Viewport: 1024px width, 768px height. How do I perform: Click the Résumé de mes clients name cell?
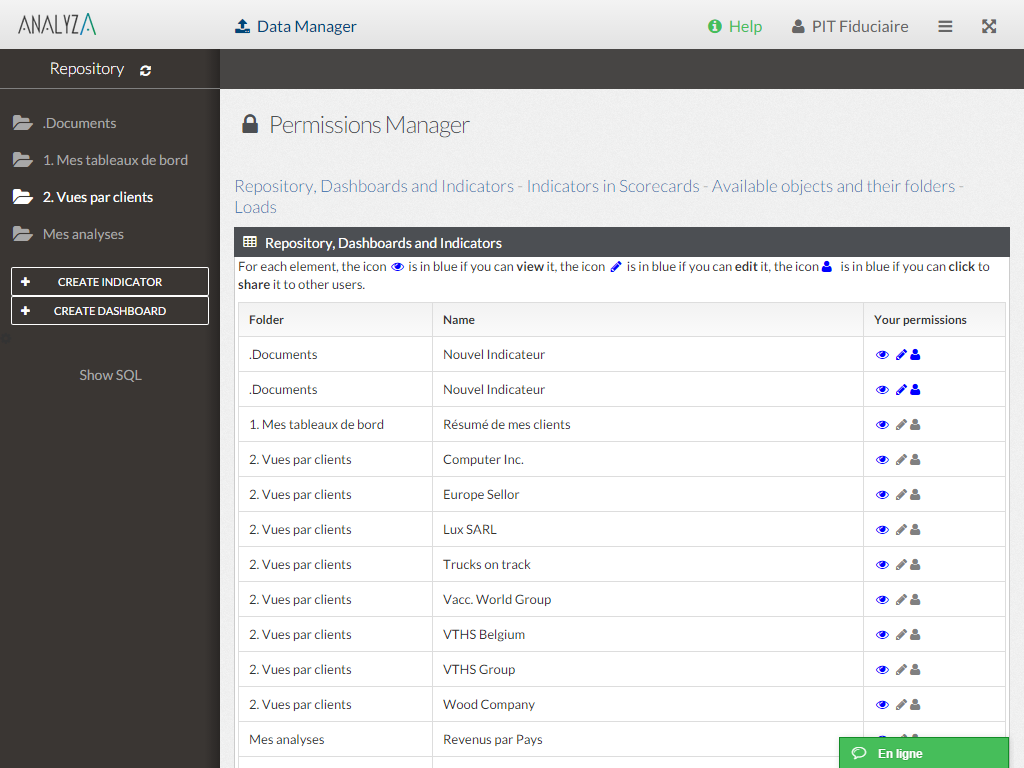click(x=647, y=424)
